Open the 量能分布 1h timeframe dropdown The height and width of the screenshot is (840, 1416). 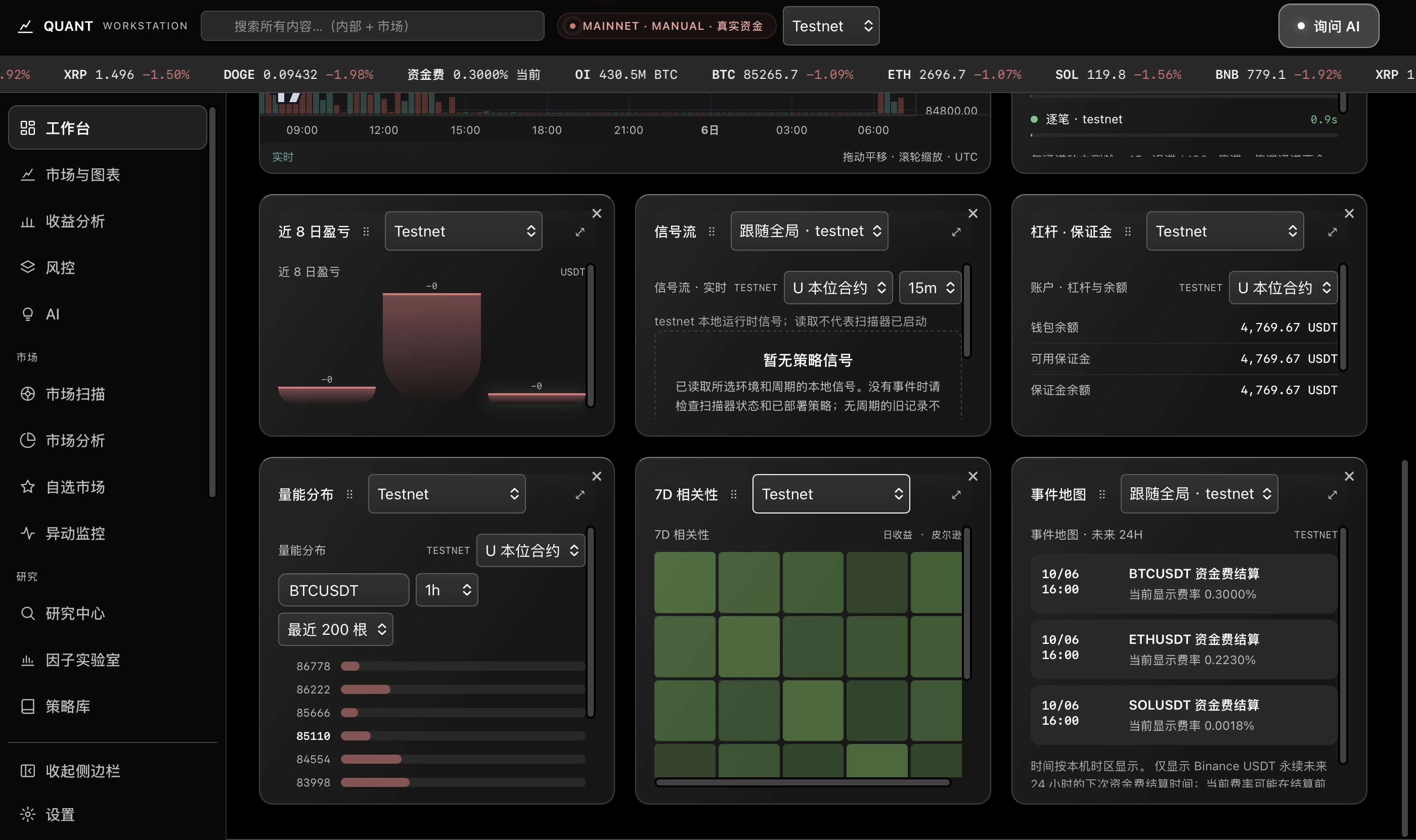click(x=447, y=590)
